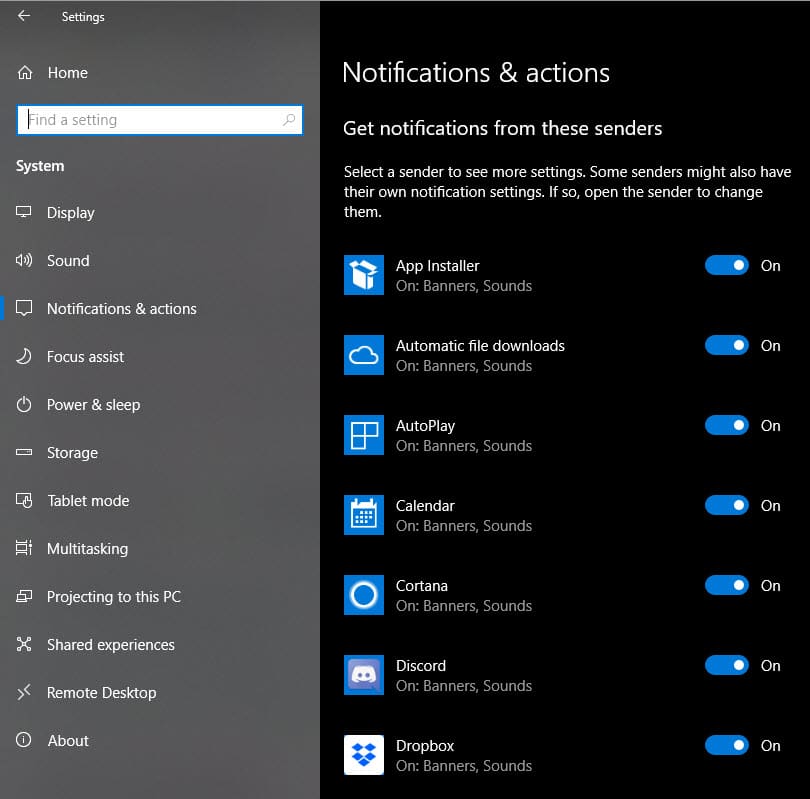Click the App Installer box icon

point(364,275)
